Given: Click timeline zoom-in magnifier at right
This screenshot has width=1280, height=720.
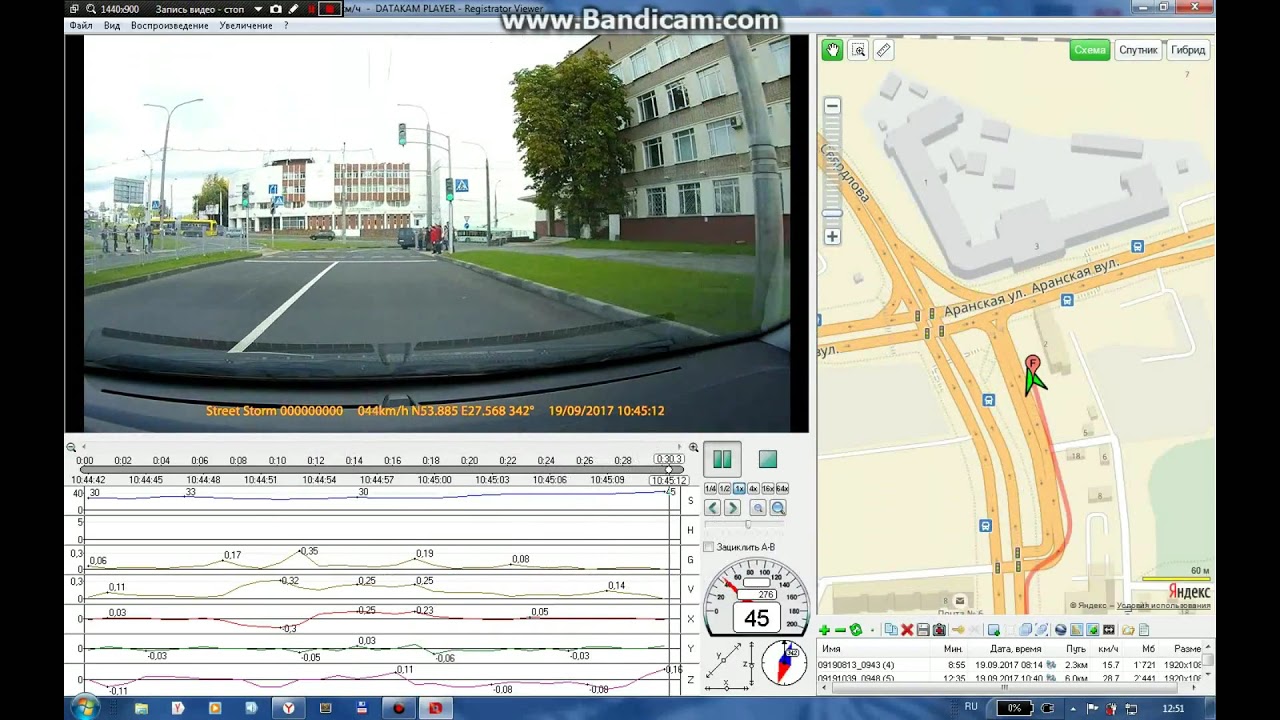Looking at the screenshot, I should tap(693, 447).
